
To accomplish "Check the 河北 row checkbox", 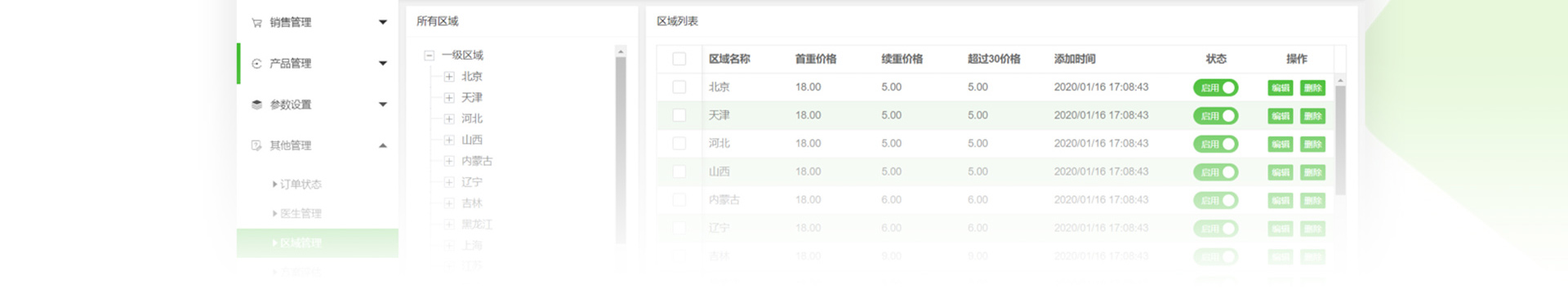I will tap(679, 144).
